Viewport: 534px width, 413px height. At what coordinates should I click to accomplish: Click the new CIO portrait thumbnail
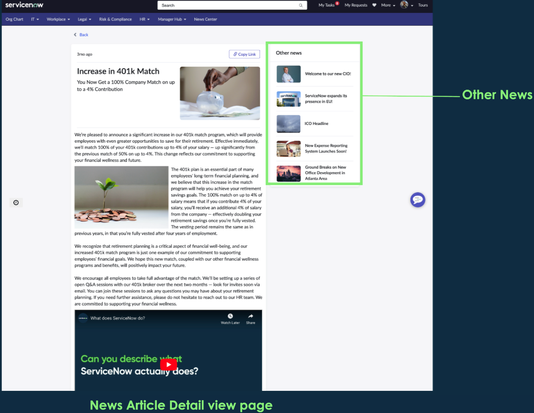[288, 74]
